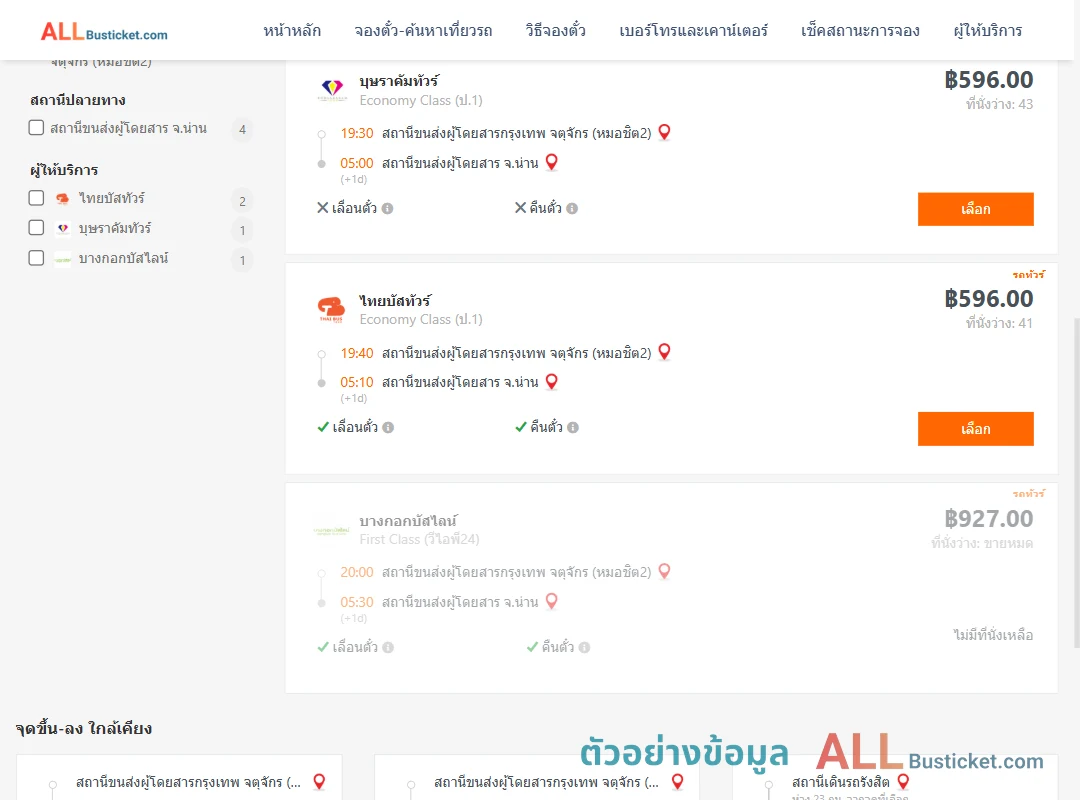Open the สถานีเดินรถรังสิต nearby stop card

coord(895,777)
